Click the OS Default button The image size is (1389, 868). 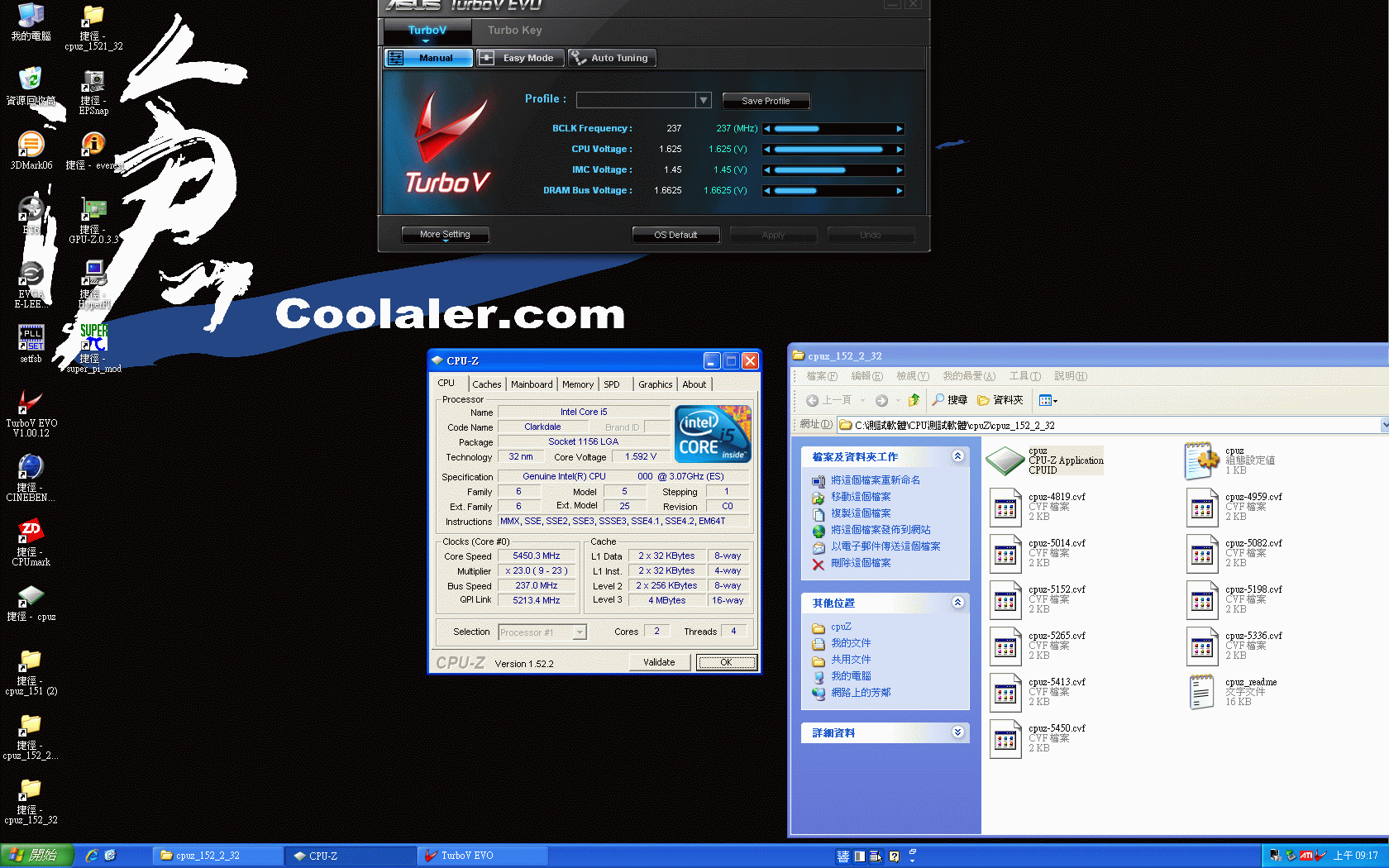click(675, 235)
